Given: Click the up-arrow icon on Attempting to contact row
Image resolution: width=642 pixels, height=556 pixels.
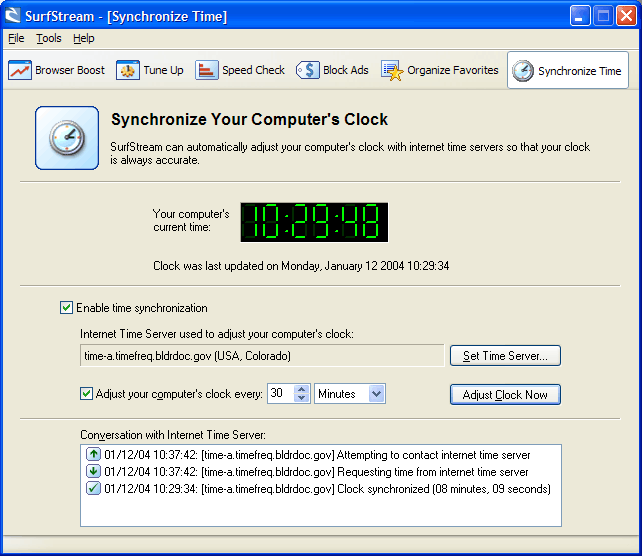Looking at the screenshot, I should click(x=93, y=454).
